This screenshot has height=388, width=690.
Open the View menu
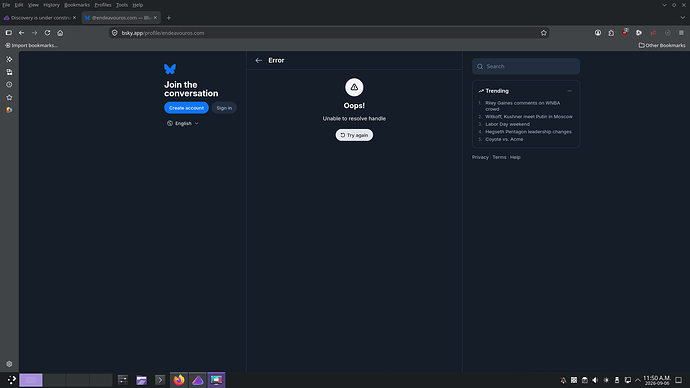coord(33,5)
